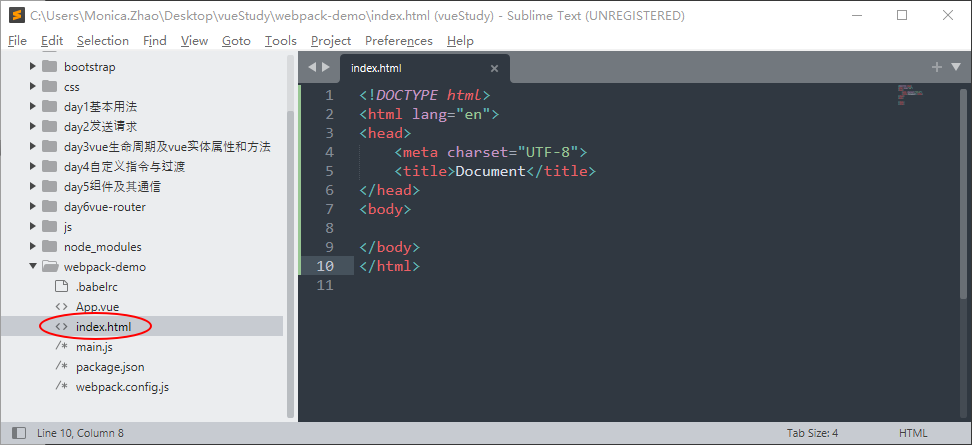Open the Edit menu
The height and width of the screenshot is (445, 972).
click(52, 41)
